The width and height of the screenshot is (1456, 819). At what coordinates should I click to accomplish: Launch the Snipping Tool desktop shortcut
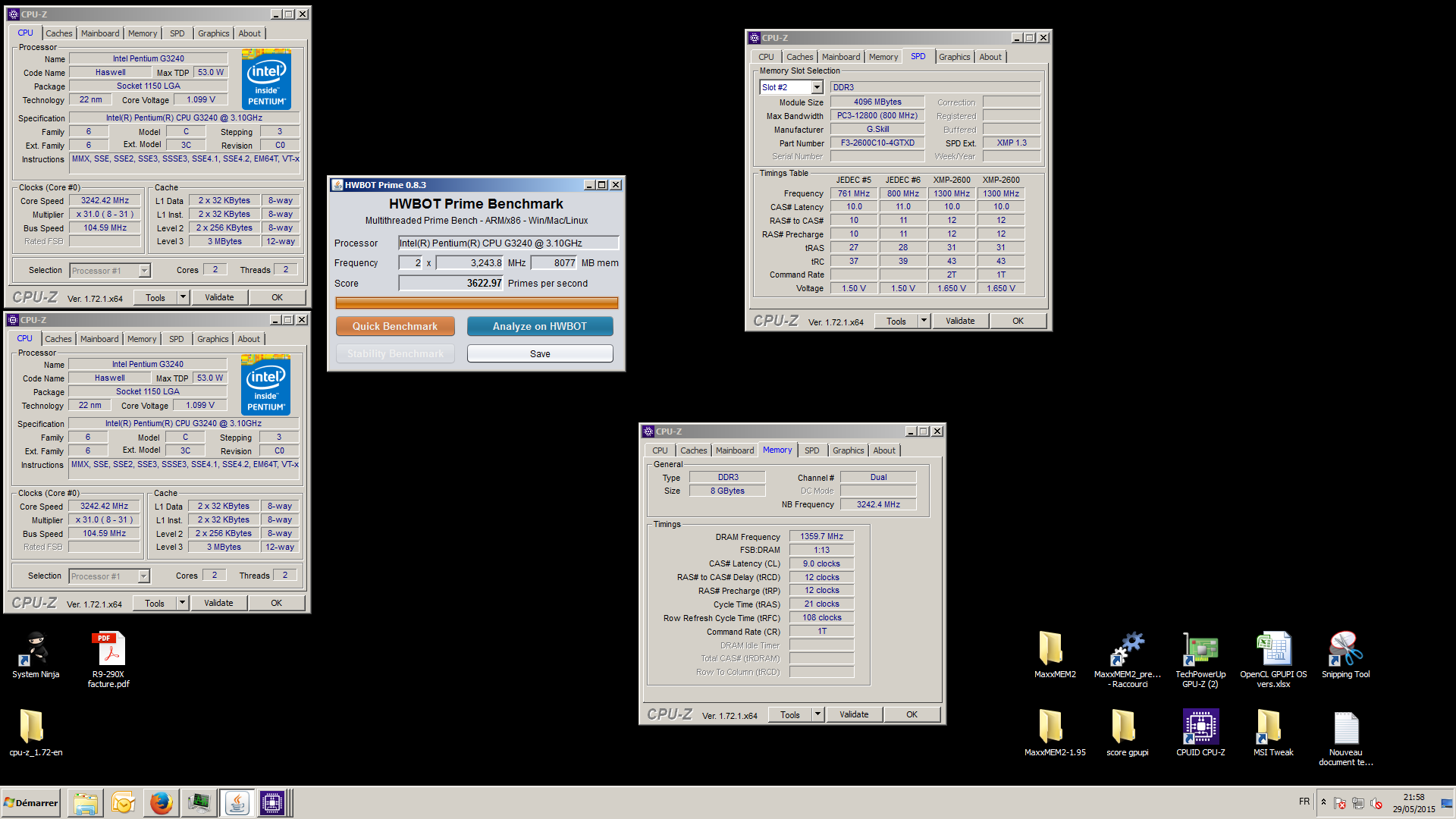[1346, 654]
